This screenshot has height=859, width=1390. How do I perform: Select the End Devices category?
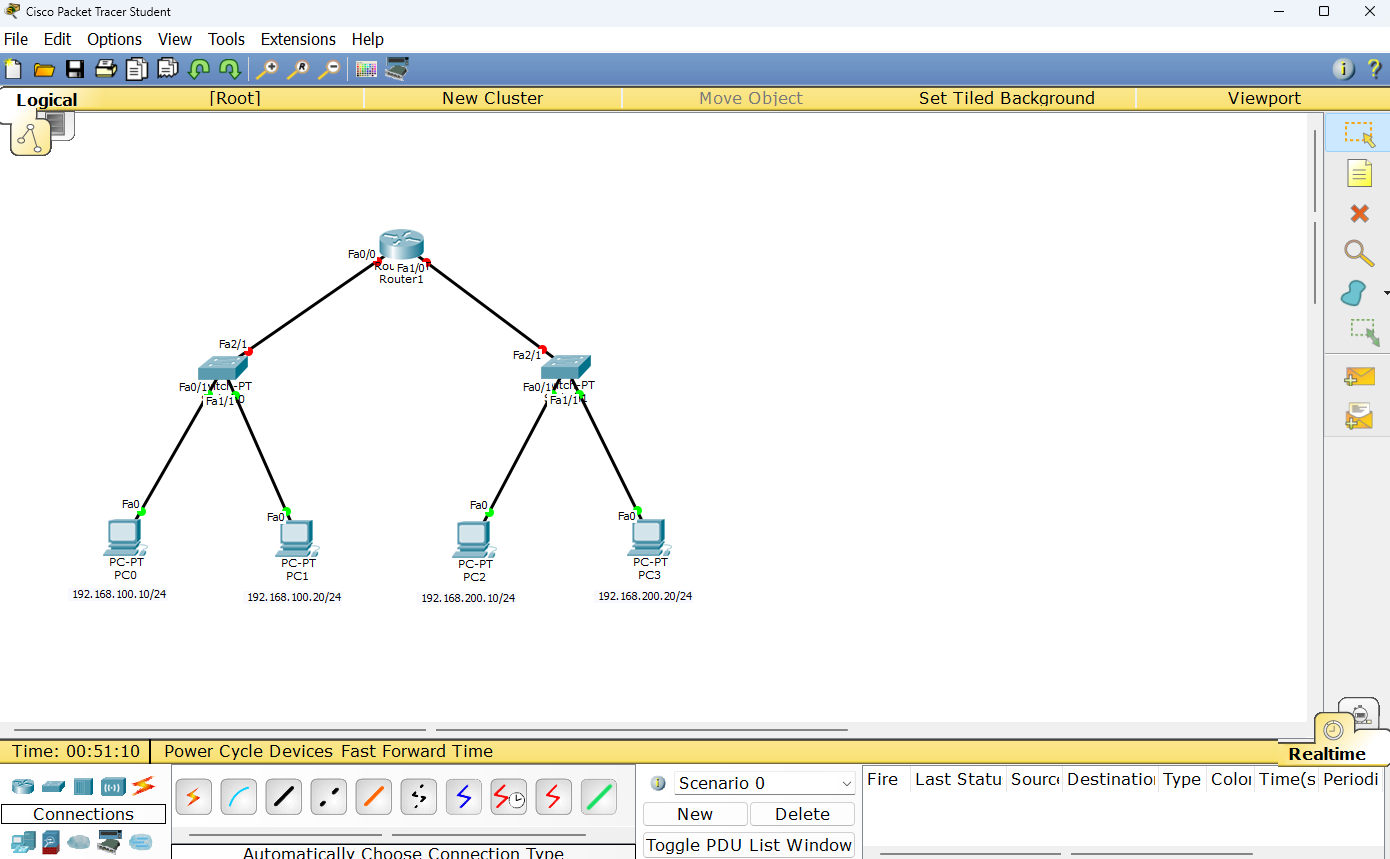tap(23, 842)
